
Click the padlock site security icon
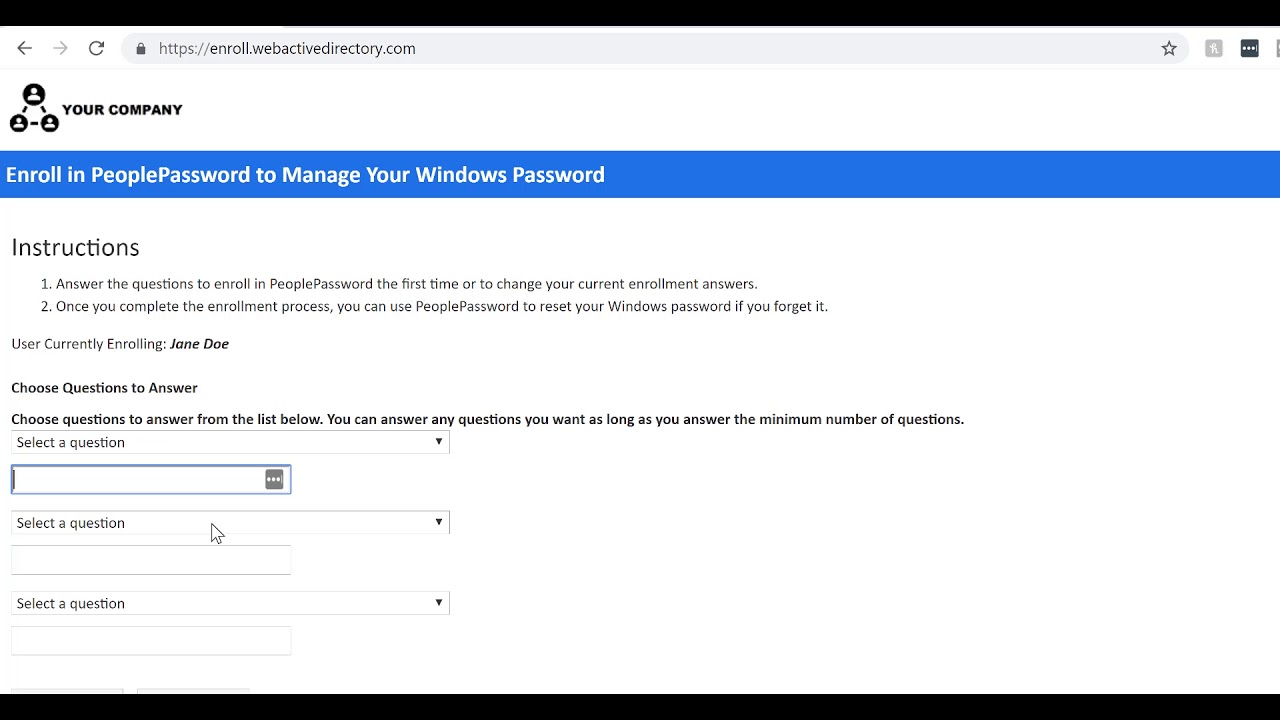tap(141, 48)
